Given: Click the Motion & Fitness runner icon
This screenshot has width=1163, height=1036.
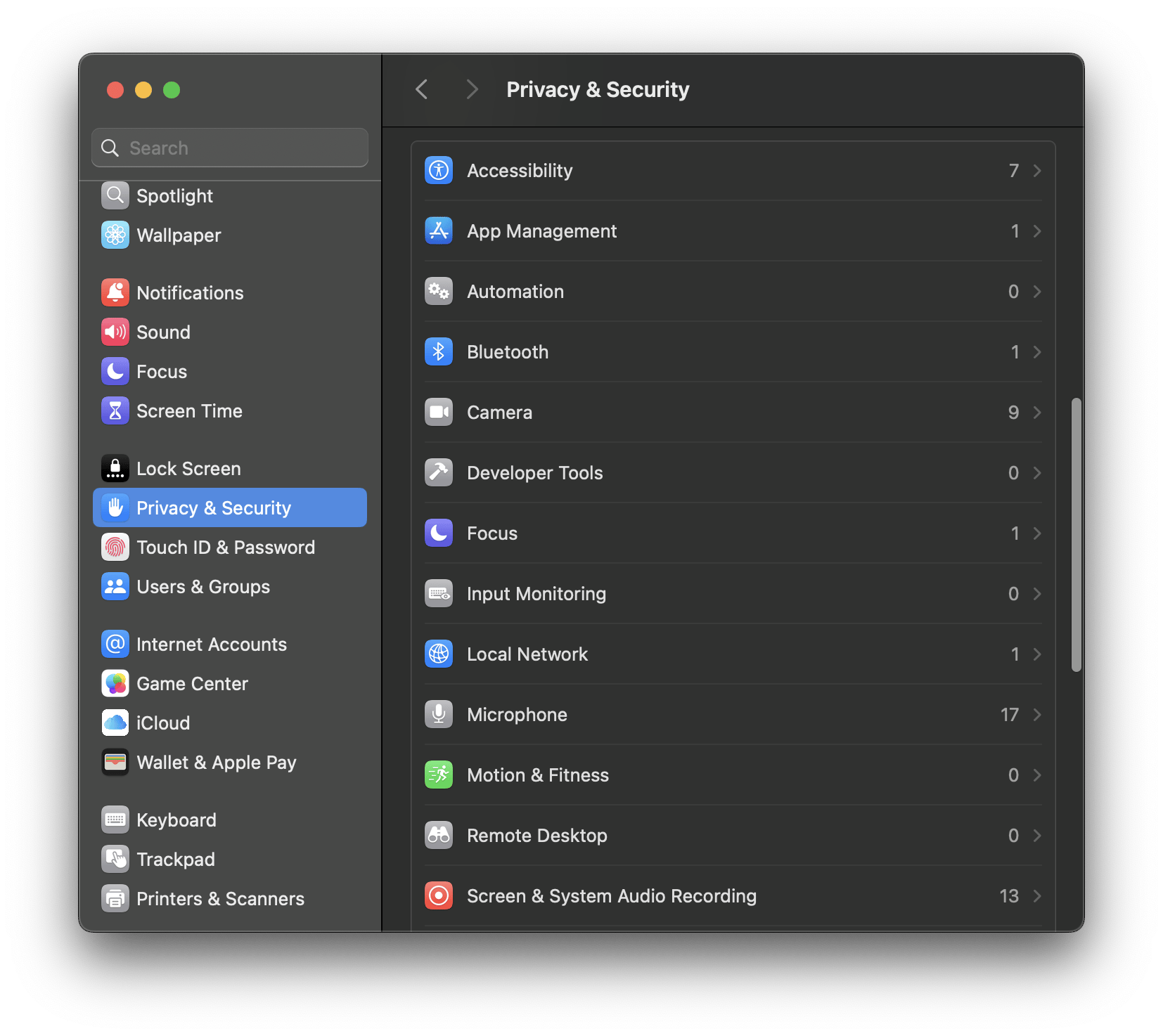Looking at the screenshot, I should (x=439, y=775).
